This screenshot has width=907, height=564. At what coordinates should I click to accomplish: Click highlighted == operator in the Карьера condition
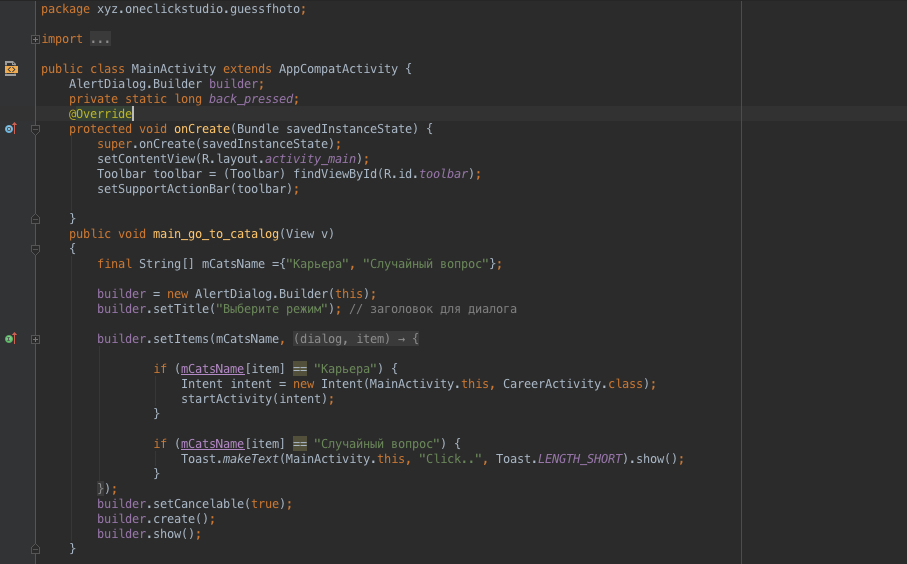(x=300, y=368)
